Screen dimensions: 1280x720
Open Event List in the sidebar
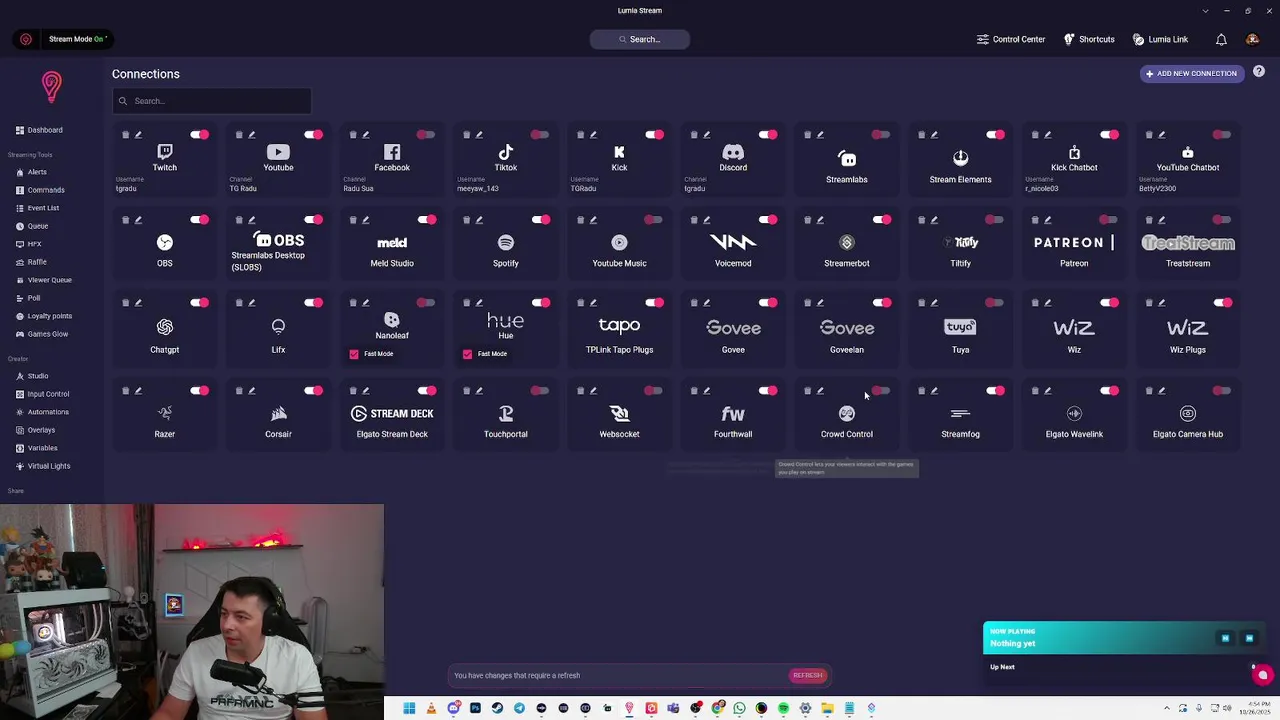pyautogui.click(x=37, y=208)
